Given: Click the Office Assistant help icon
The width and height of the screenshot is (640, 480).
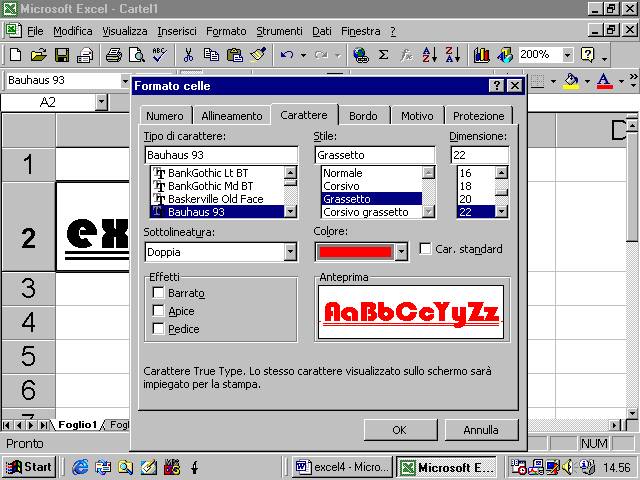Looking at the screenshot, I should click(588, 55).
